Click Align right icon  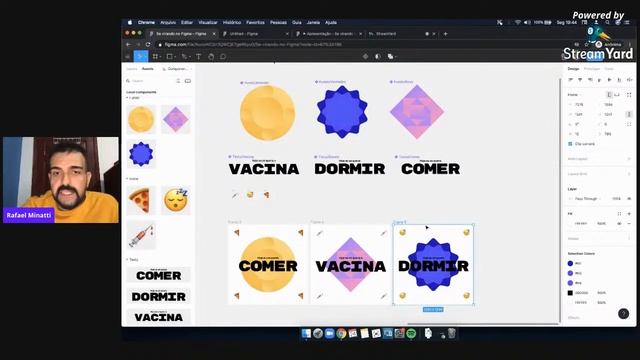[590, 80]
